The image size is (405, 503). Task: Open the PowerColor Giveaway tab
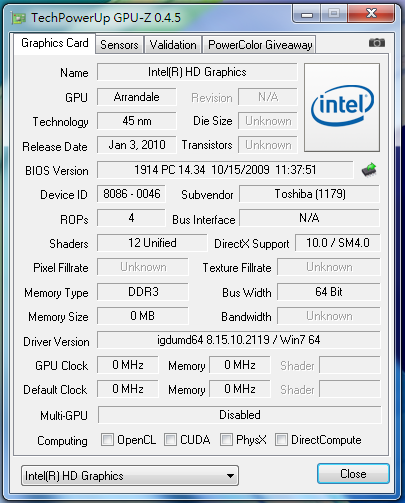[x=259, y=45]
